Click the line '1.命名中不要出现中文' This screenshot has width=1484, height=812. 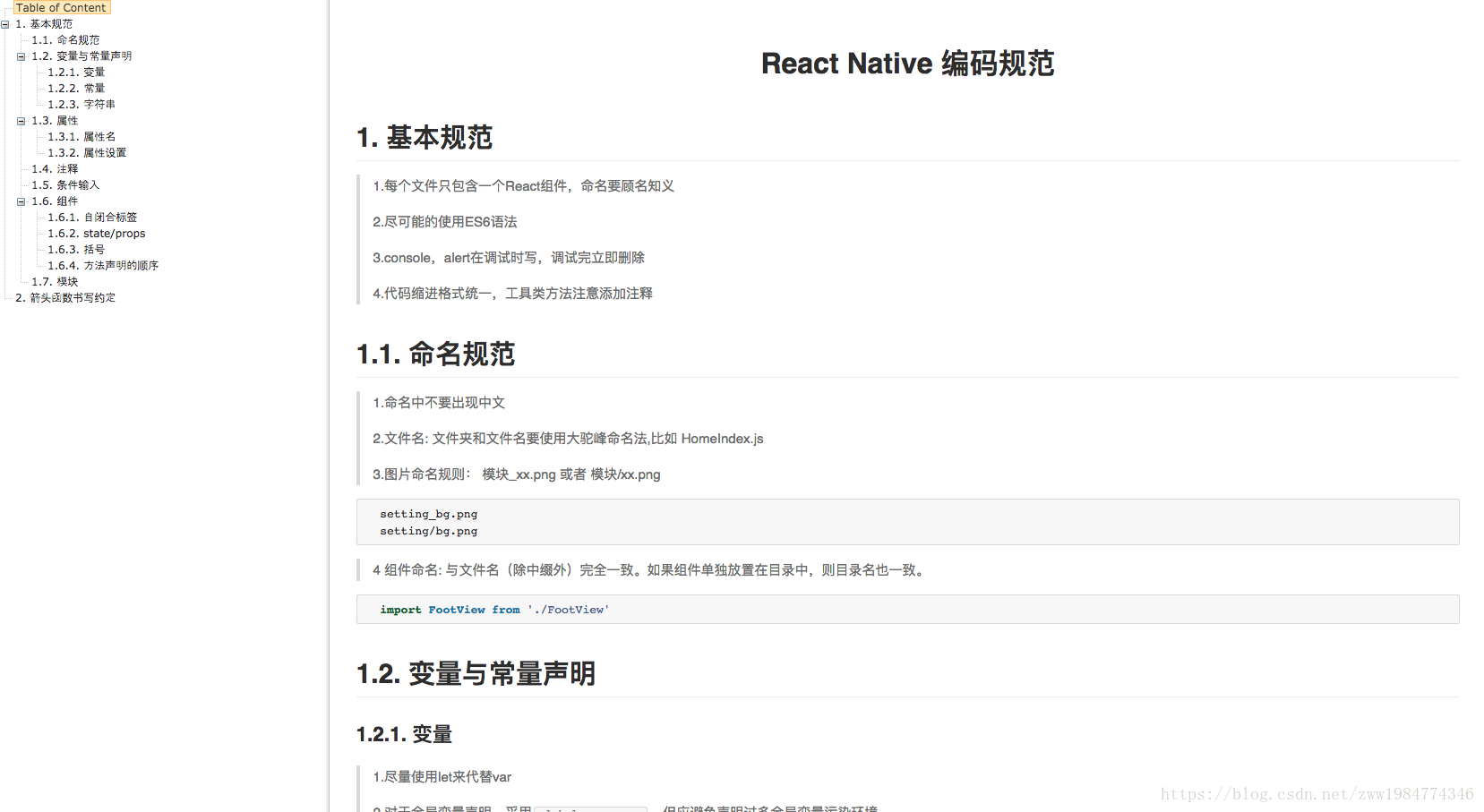click(x=439, y=403)
